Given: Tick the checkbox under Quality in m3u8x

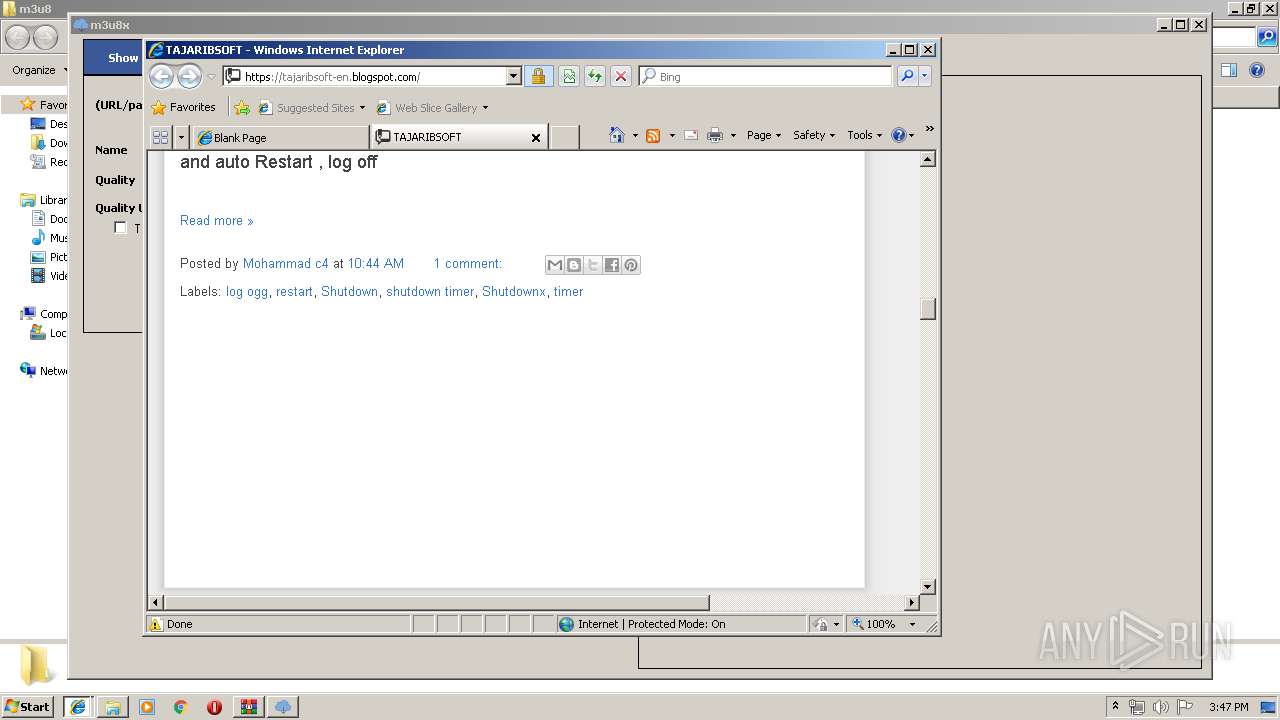Looking at the screenshot, I should (120, 228).
